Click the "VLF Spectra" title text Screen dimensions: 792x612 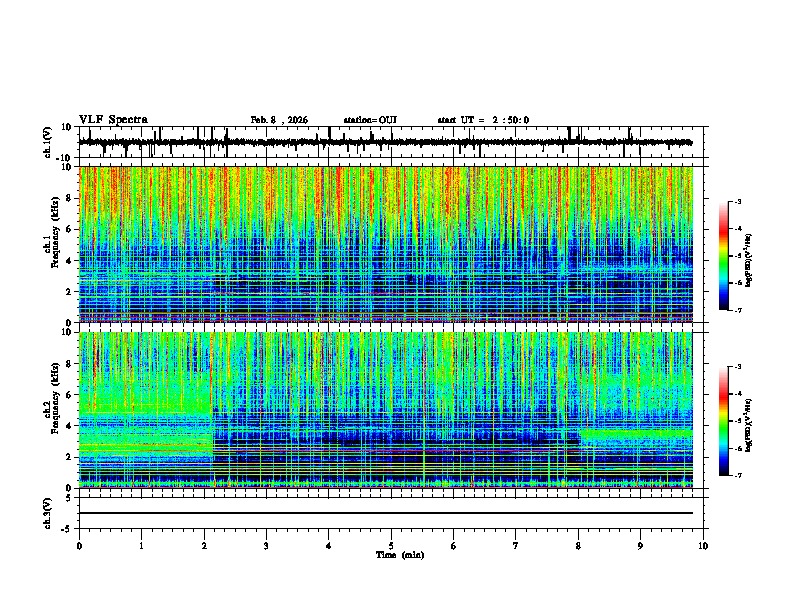click(x=113, y=120)
